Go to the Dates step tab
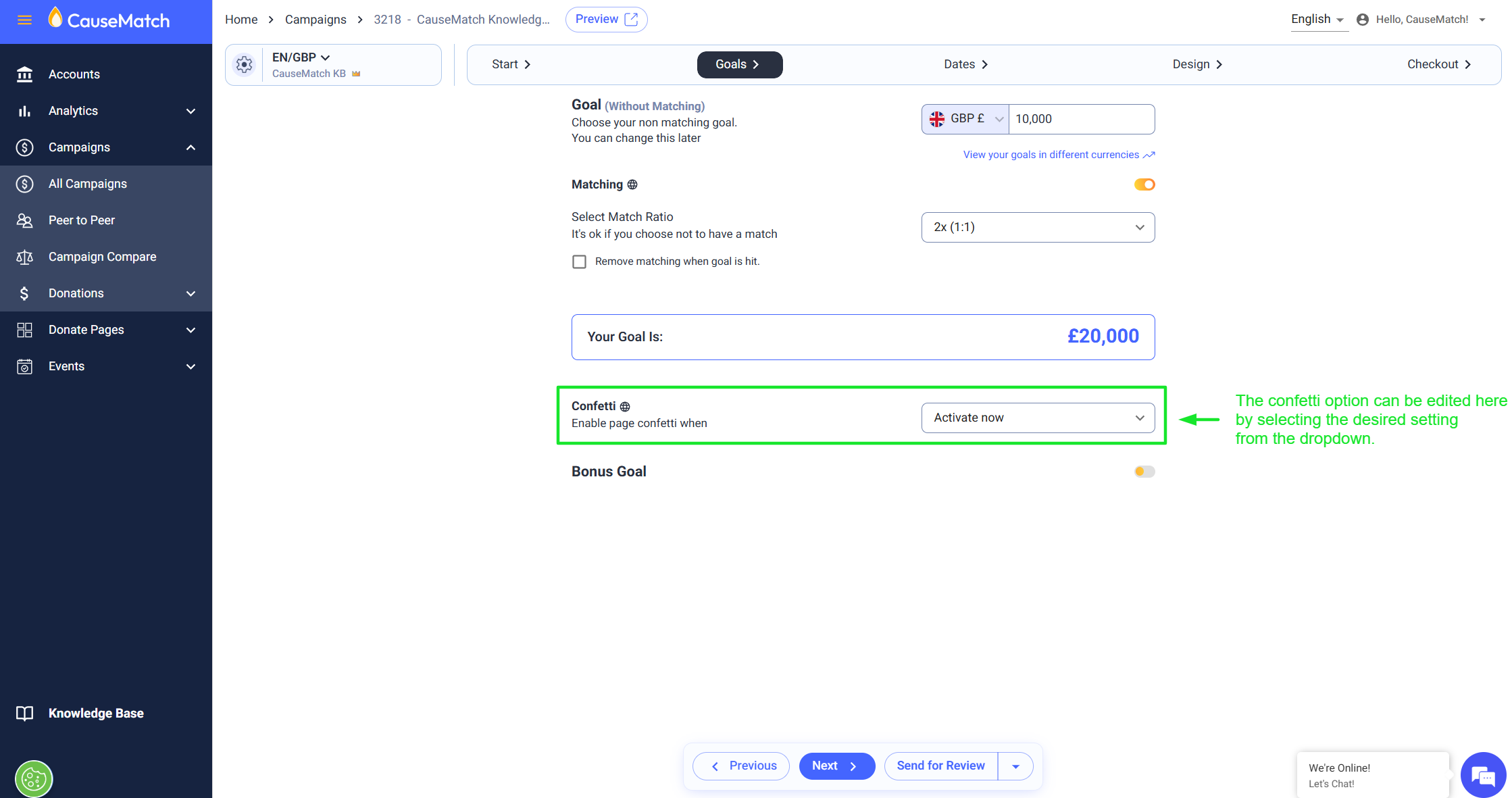Image resolution: width=1512 pixels, height=798 pixels. click(x=965, y=65)
